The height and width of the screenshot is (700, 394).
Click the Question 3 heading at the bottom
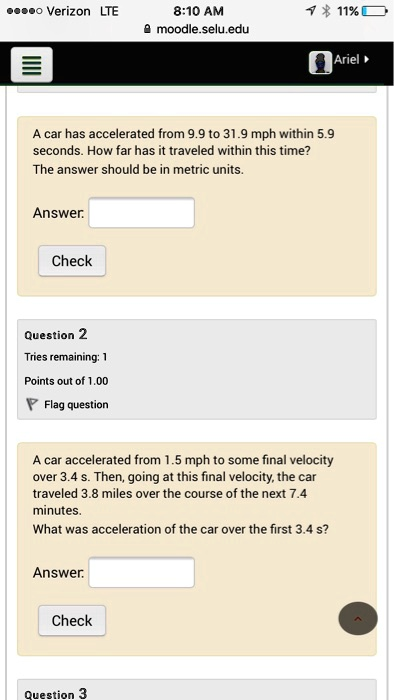coord(56,693)
